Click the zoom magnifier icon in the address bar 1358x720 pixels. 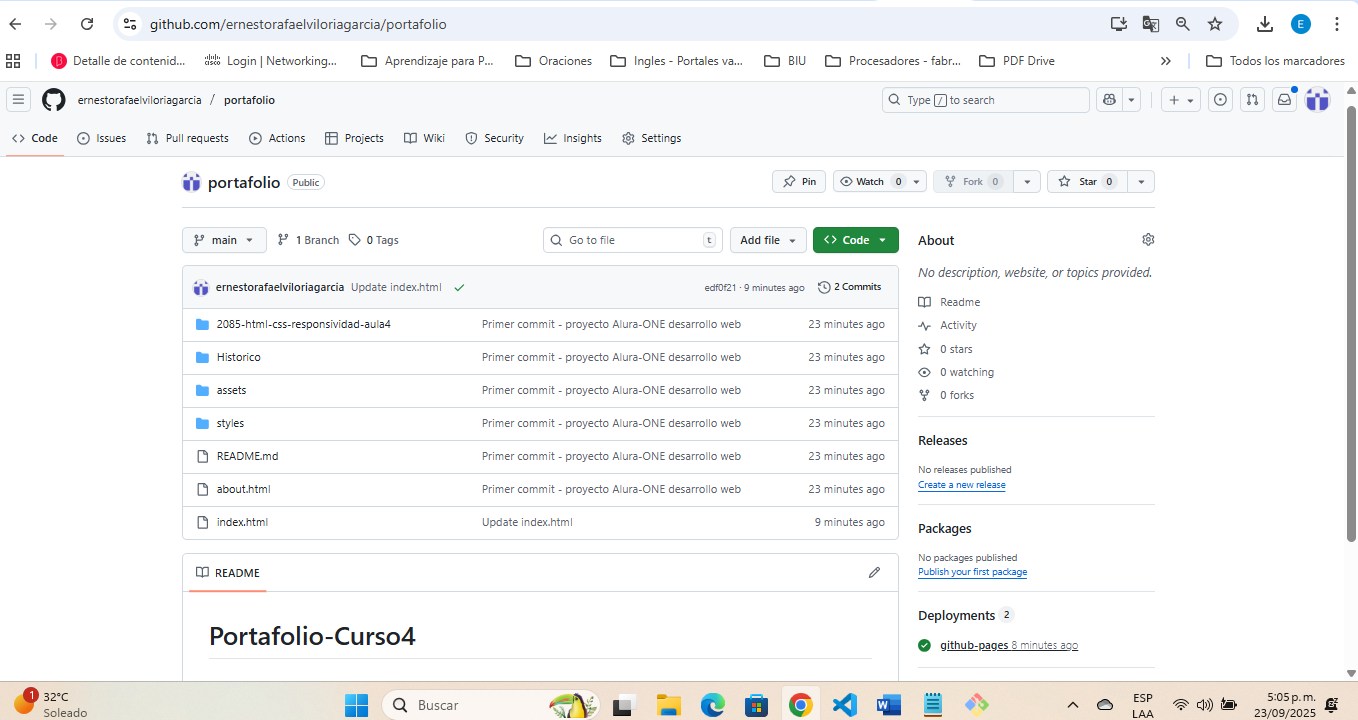point(1183,24)
